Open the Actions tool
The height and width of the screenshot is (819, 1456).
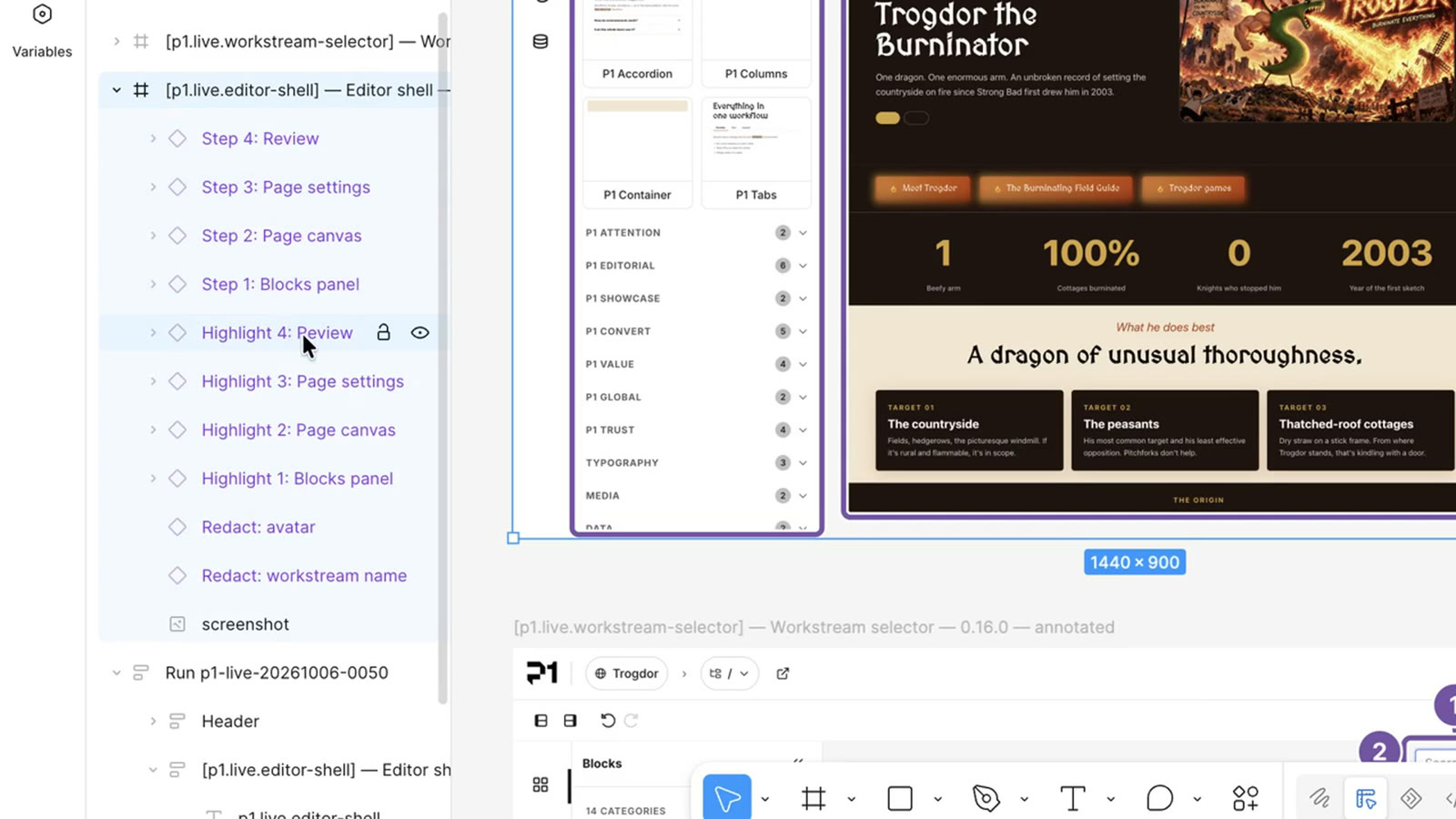coord(1246,799)
